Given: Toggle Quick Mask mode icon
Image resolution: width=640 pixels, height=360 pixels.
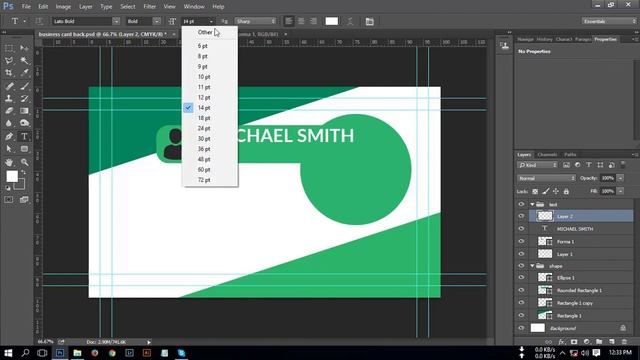Looking at the screenshot, I should (x=9, y=200).
